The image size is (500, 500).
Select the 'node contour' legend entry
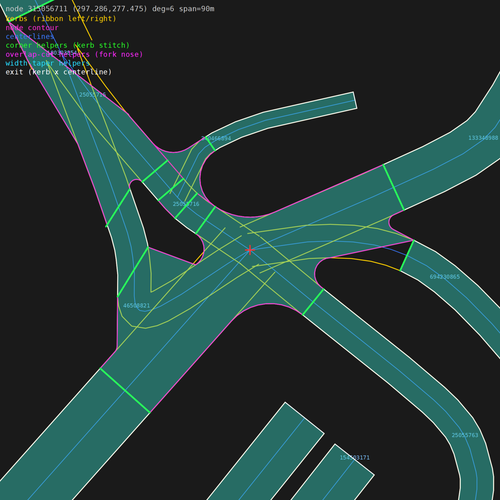coord(32,28)
